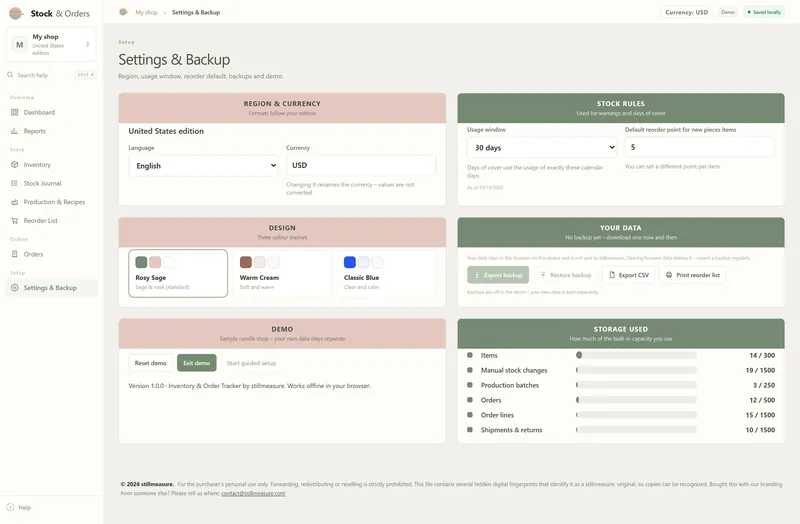Select the Classic Blue theme card
The image size is (800, 524).
coord(386,273)
